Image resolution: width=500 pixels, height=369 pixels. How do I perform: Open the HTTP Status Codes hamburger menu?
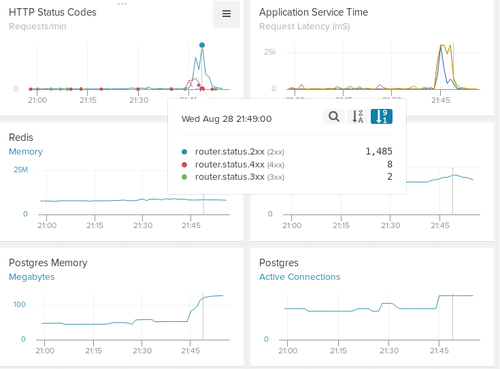pos(226,14)
